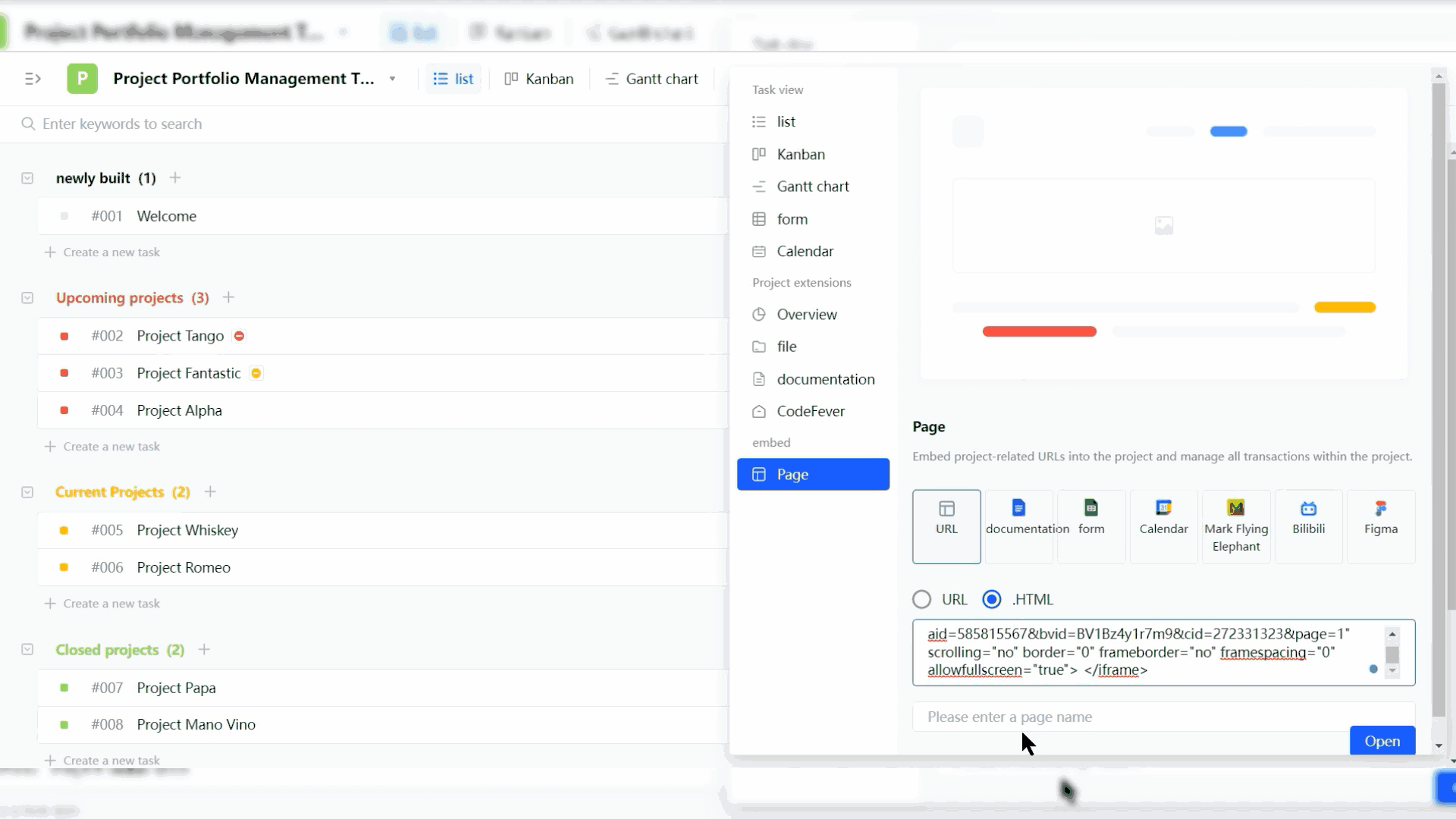Image resolution: width=1456 pixels, height=819 pixels.
Task: Expand the Closed projects section
Action: (x=27, y=649)
